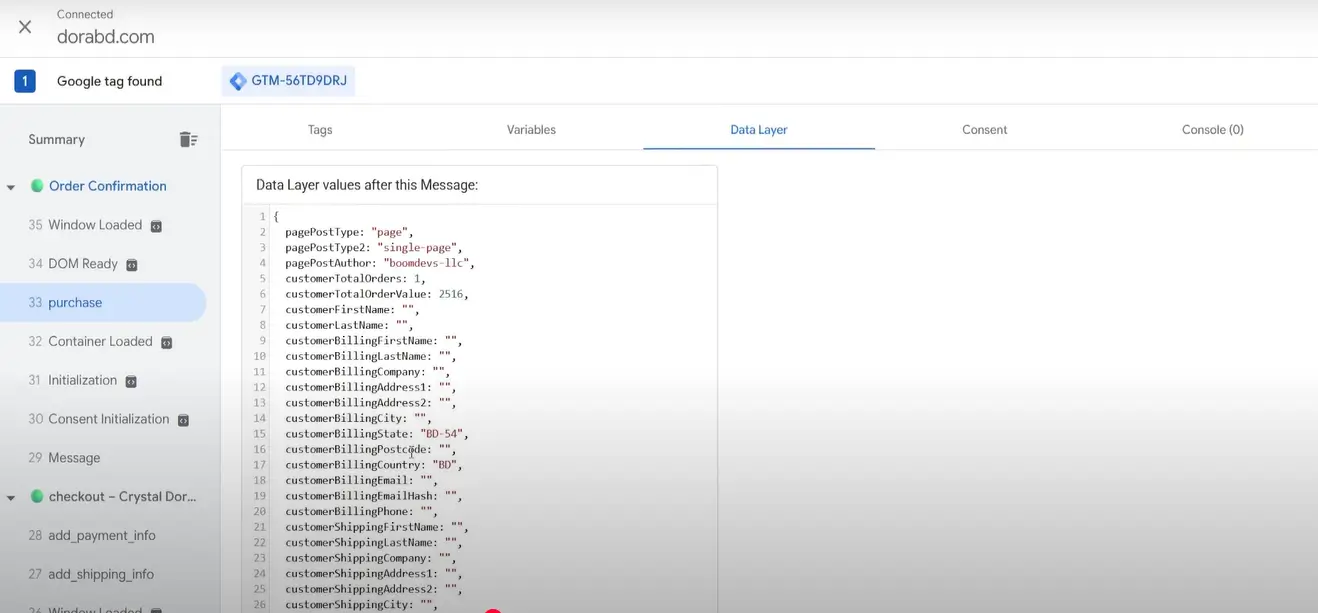Select the 33 purchase event

pos(75,303)
